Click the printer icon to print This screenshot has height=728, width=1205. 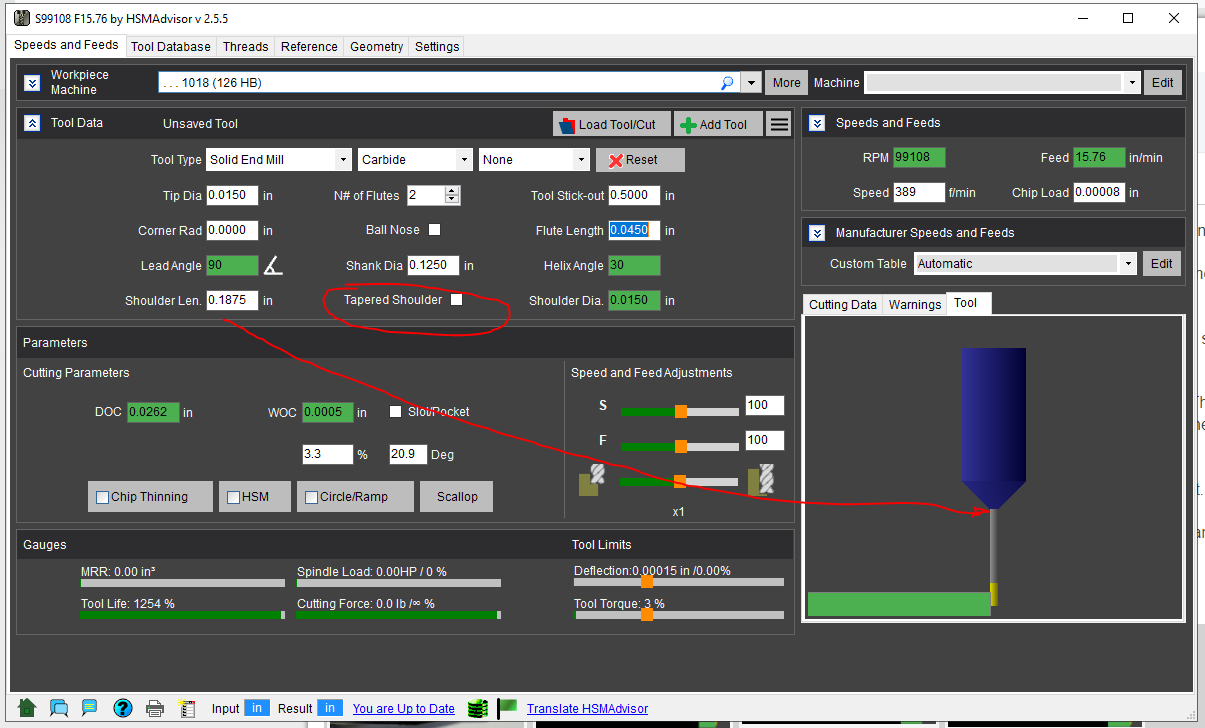pos(155,708)
